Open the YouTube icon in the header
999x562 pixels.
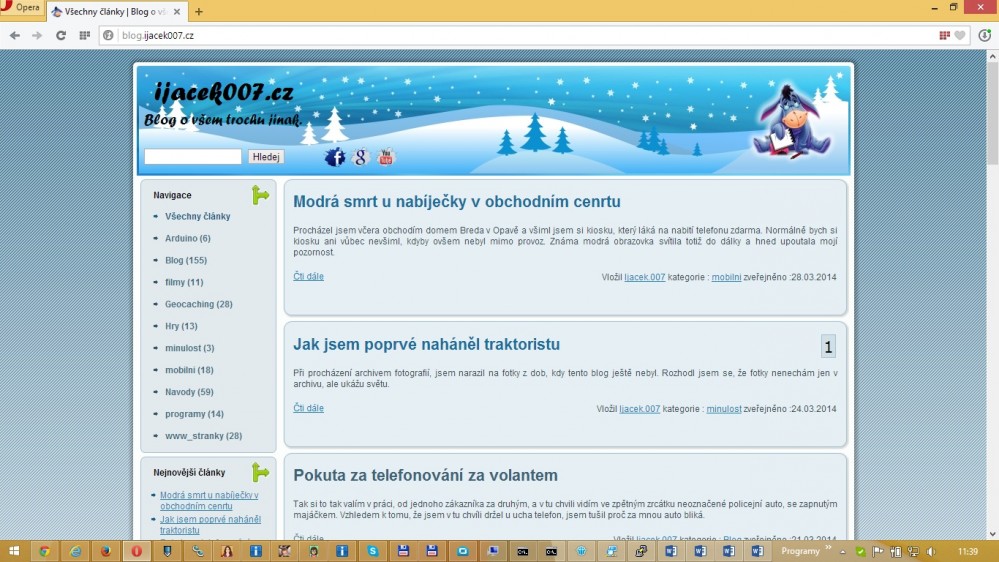(x=386, y=157)
